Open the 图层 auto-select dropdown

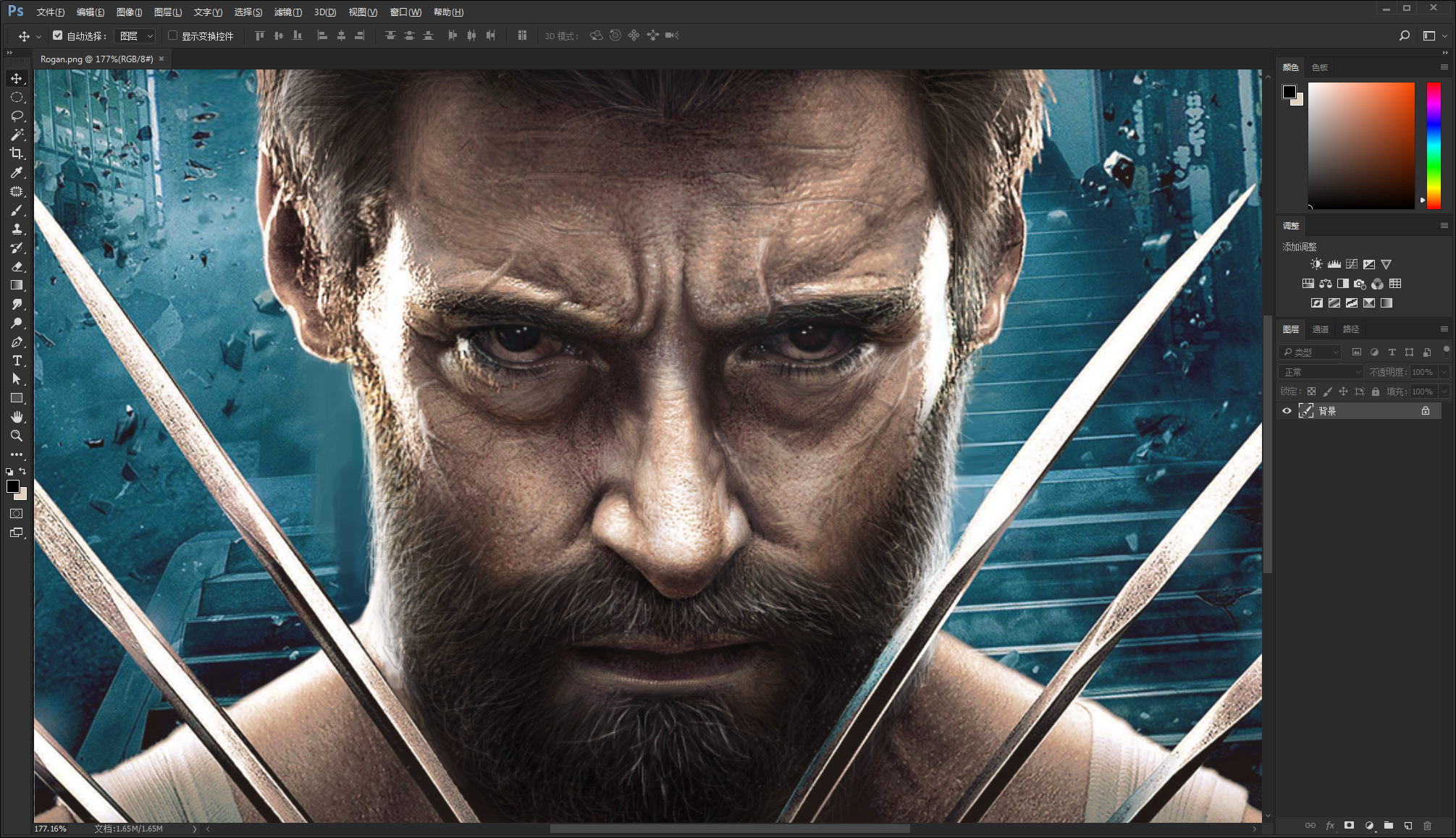135,35
